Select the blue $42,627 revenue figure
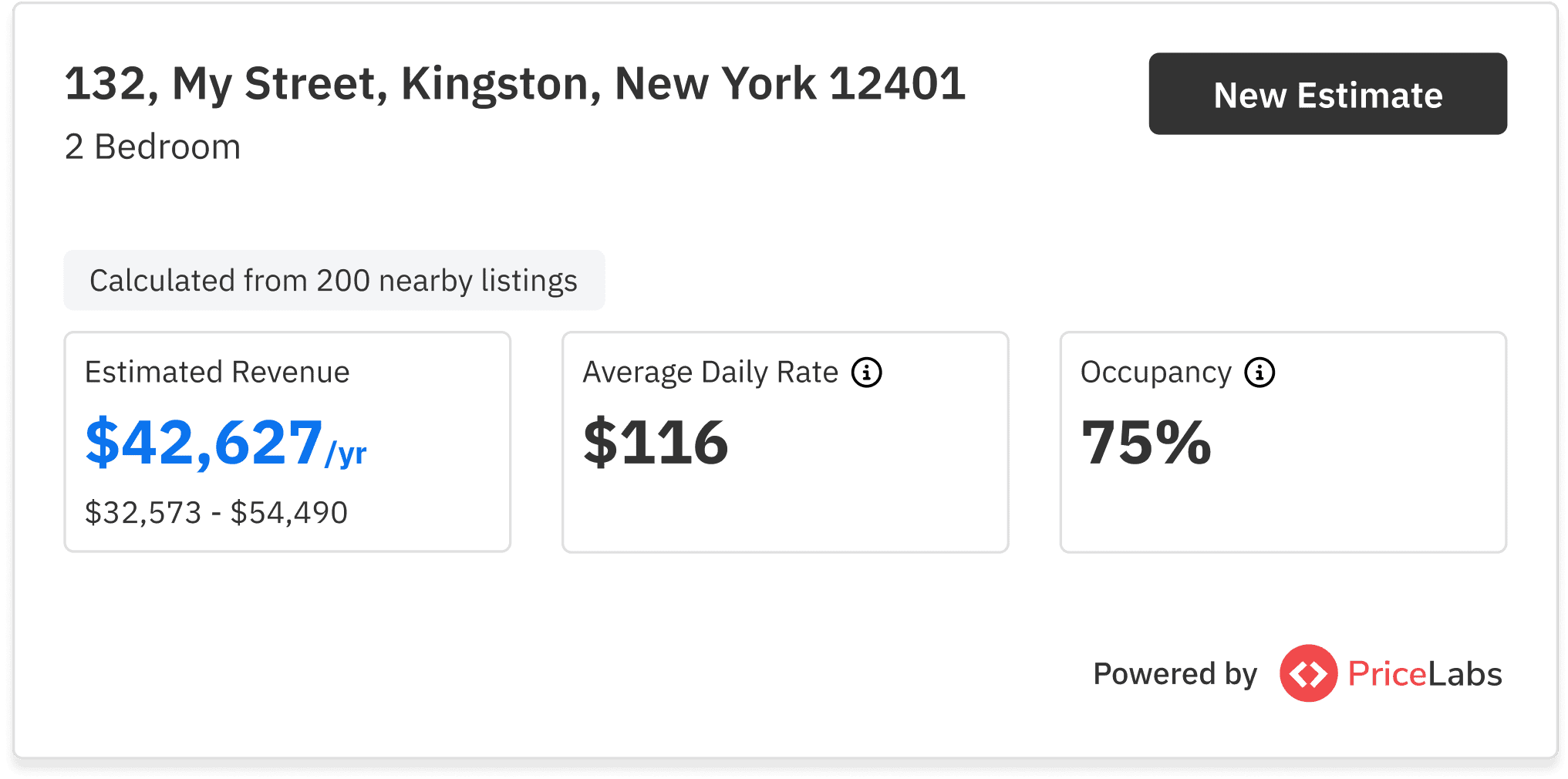 click(x=204, y=443)
